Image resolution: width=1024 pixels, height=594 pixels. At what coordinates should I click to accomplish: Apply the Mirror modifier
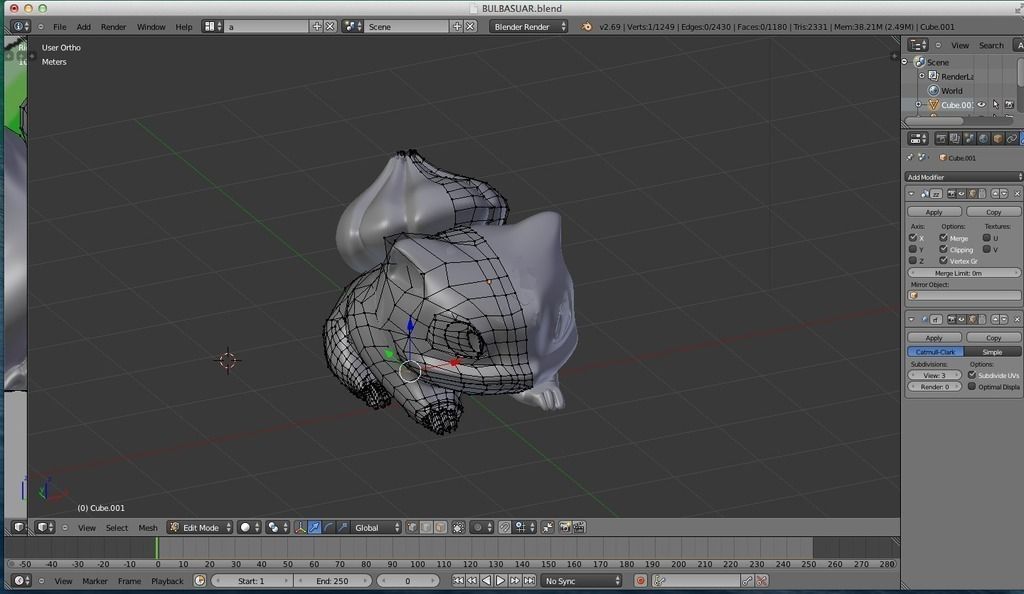934,212
